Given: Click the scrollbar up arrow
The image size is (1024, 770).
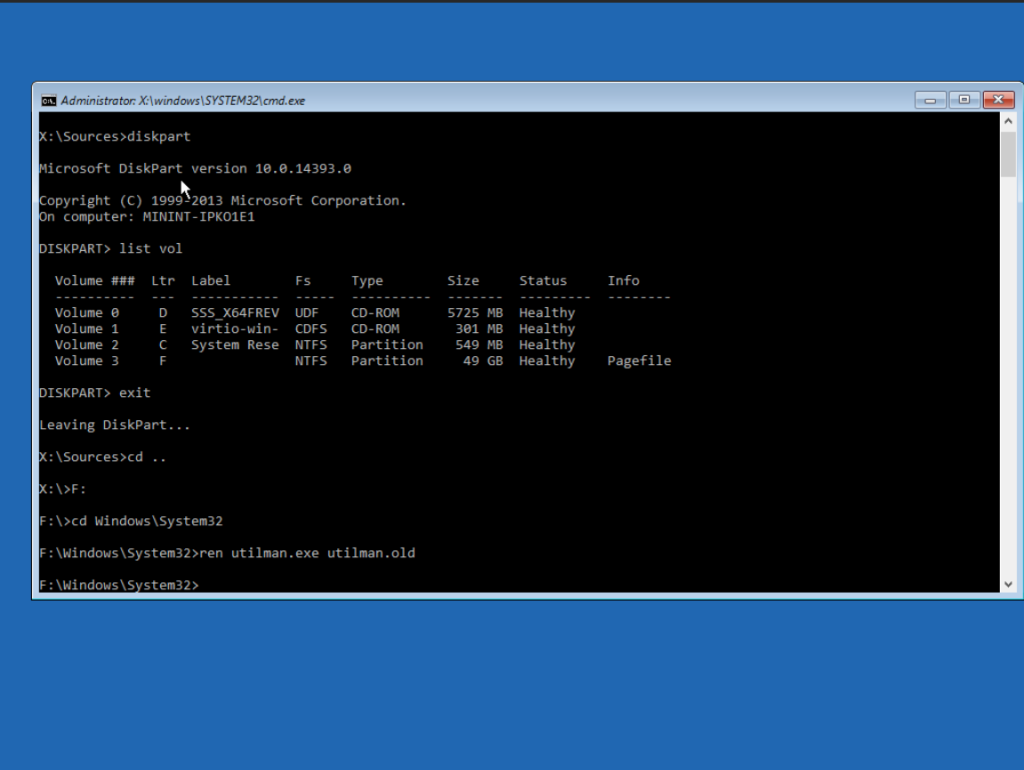Looking at the screenshot, I should (1008, 121).
